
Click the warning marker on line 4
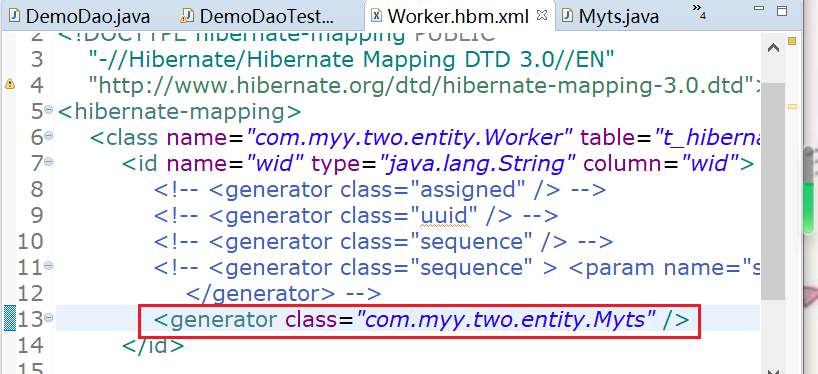[9, 84]
